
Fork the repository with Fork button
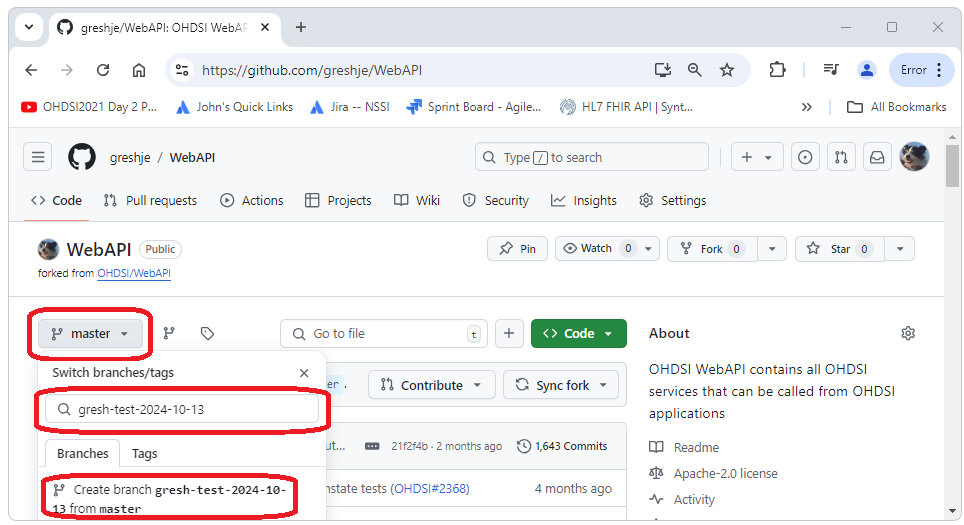click(x=713, y=248)
